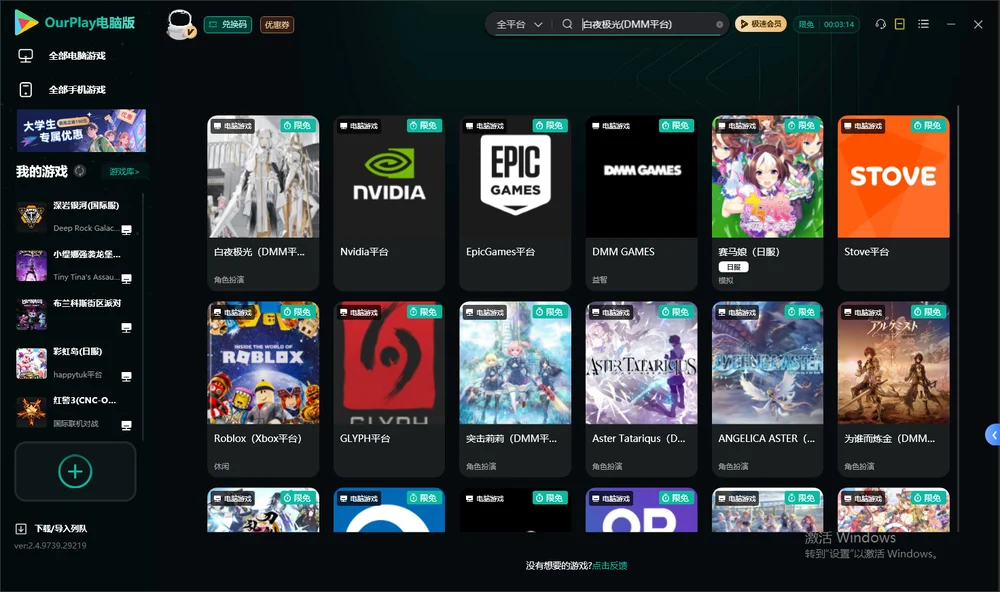
Task: Open customer service headset icon
Action: pyautogui.click(x=881, y=24)
